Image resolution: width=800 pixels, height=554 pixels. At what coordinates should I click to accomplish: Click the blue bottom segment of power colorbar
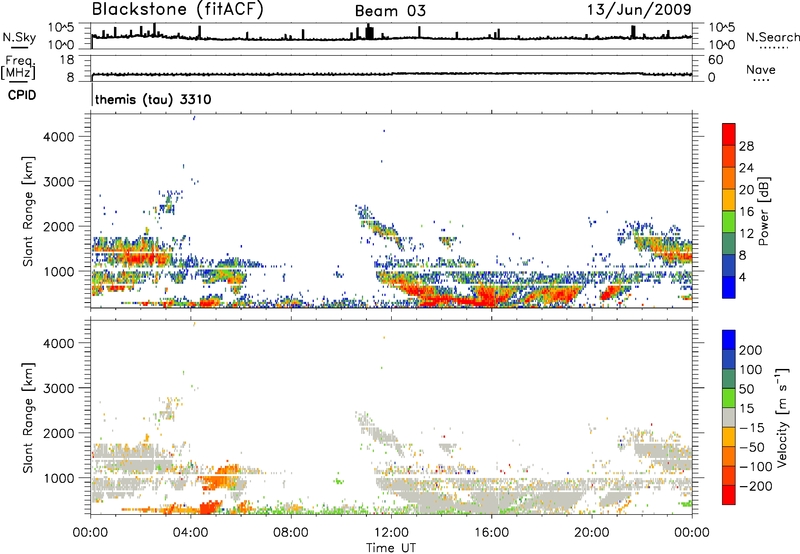tap(729, 287)
